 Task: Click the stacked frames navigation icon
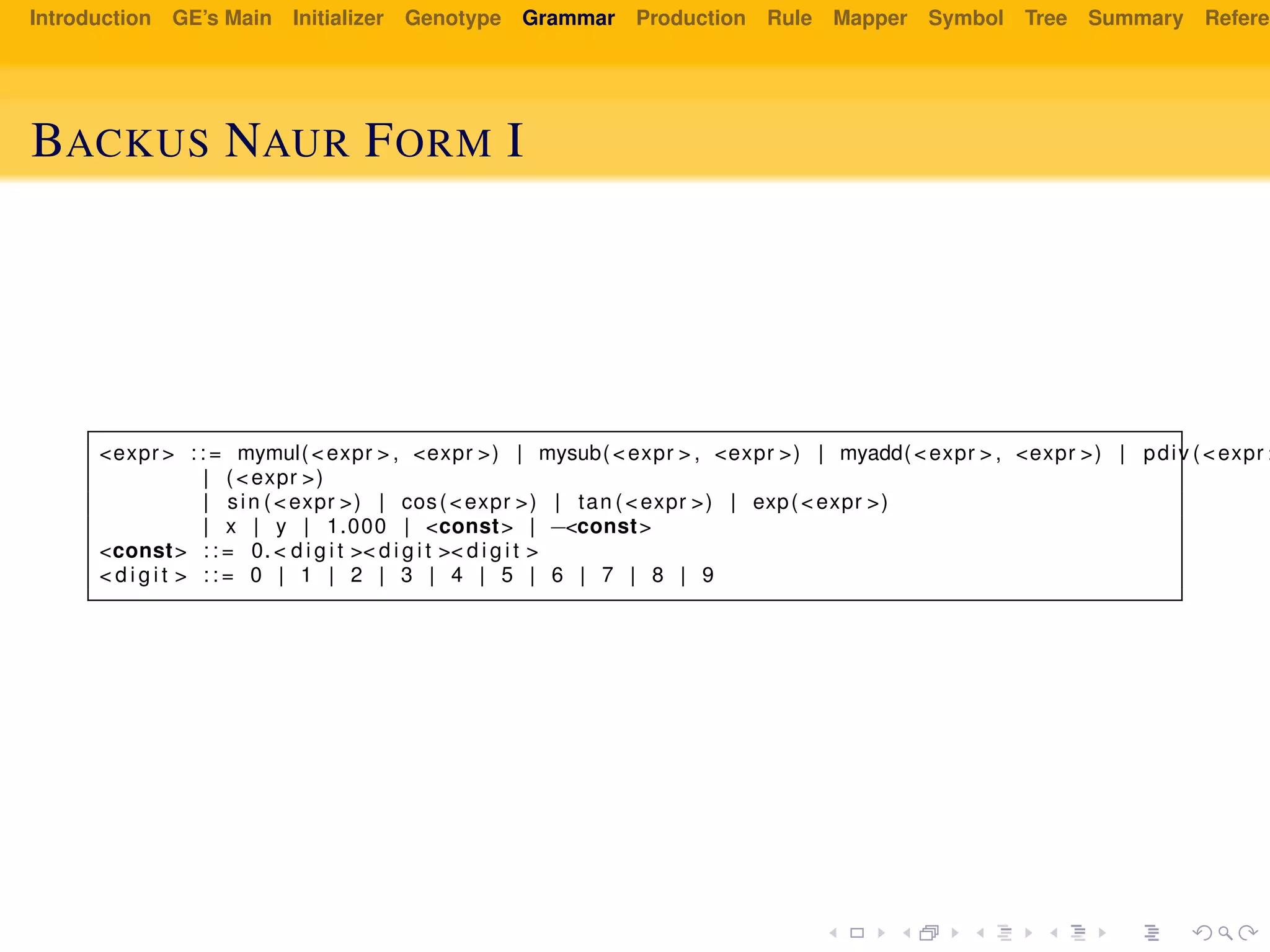coord(930,933)
